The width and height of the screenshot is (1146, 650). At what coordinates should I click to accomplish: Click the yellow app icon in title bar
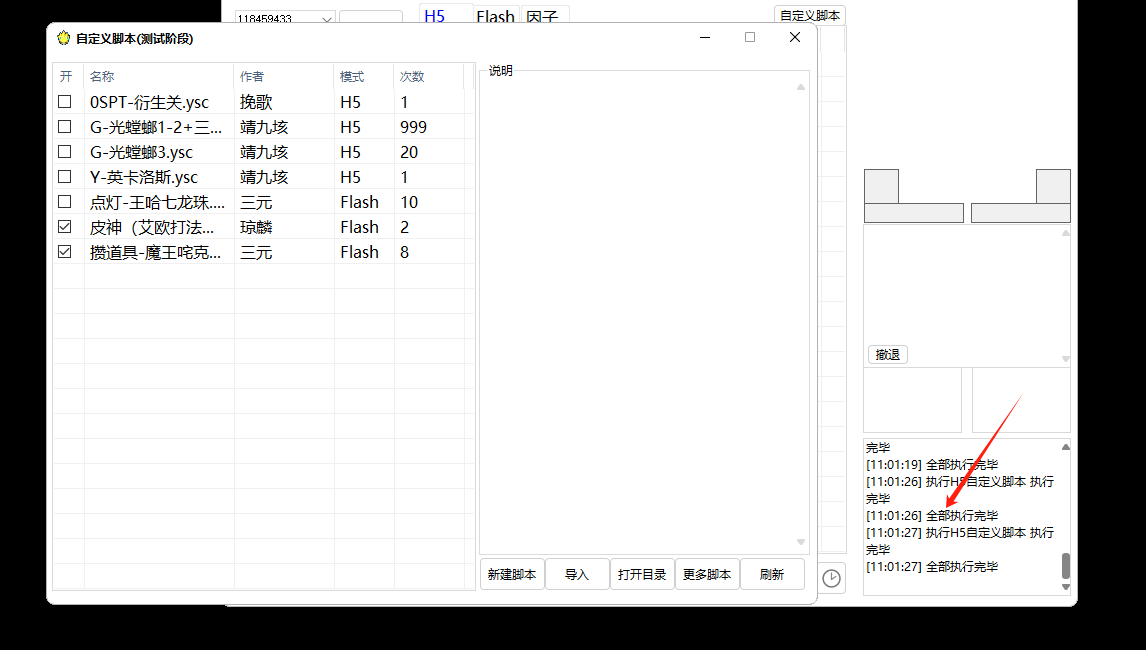pyautogui.click(x=64, y=38)
